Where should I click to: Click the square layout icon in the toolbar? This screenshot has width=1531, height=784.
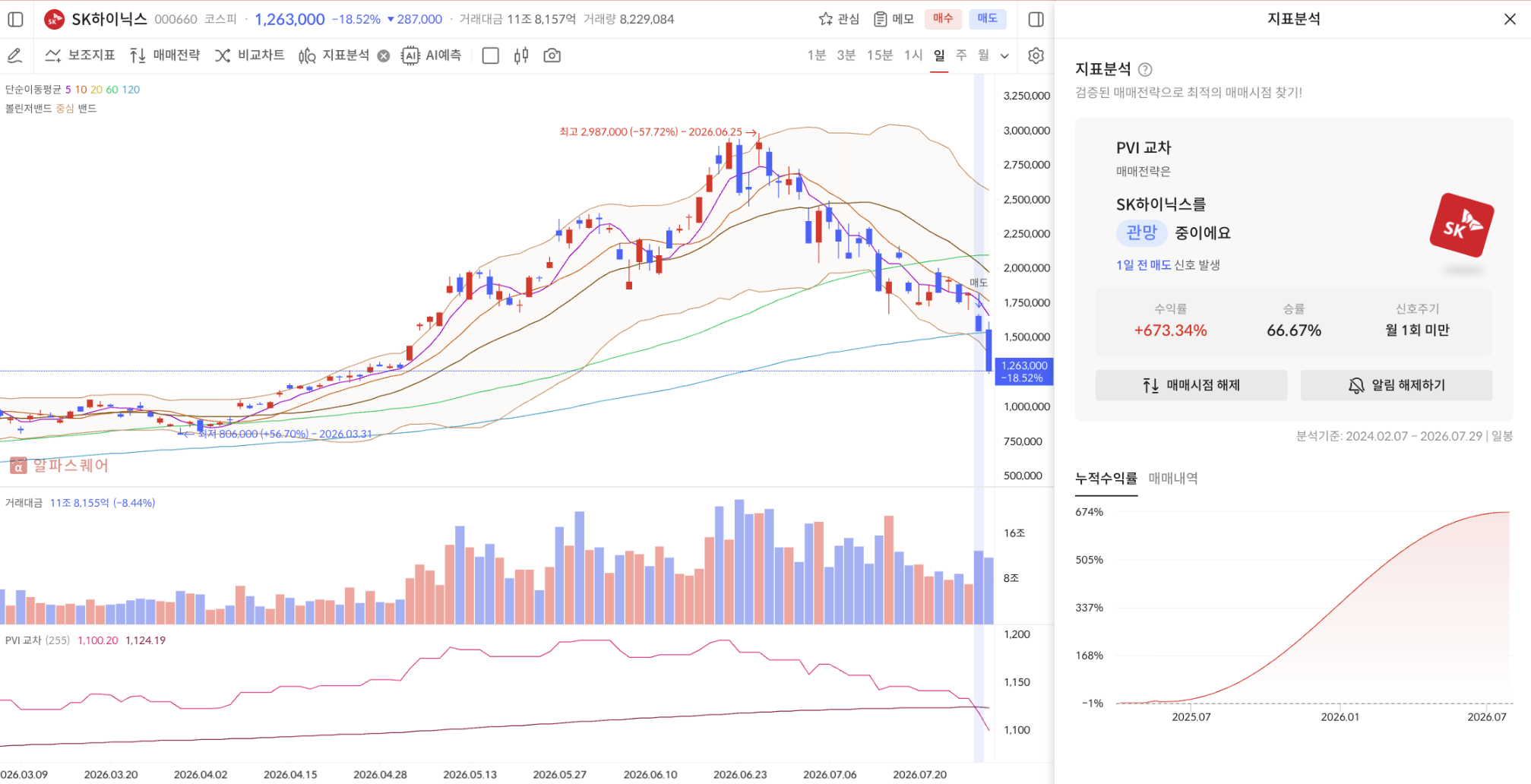[x=491, y=55]
